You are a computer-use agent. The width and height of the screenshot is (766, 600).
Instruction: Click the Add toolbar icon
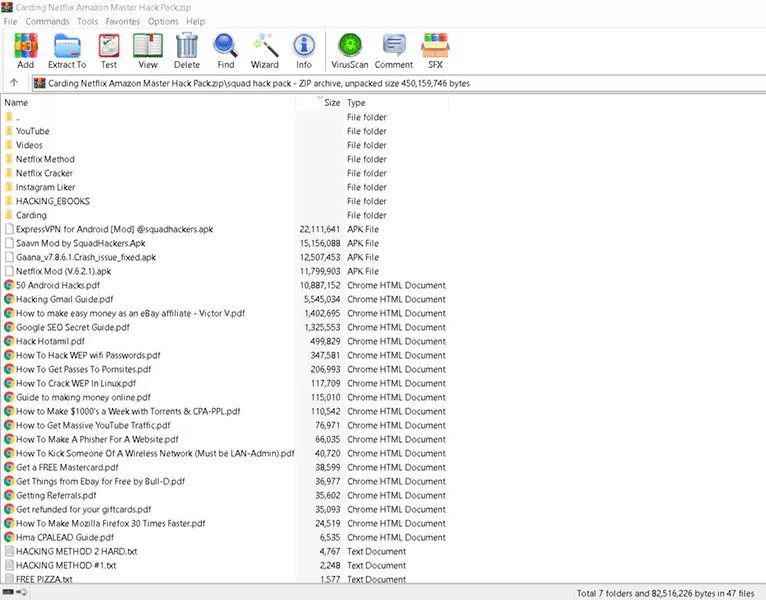click(x=25, y=45)
